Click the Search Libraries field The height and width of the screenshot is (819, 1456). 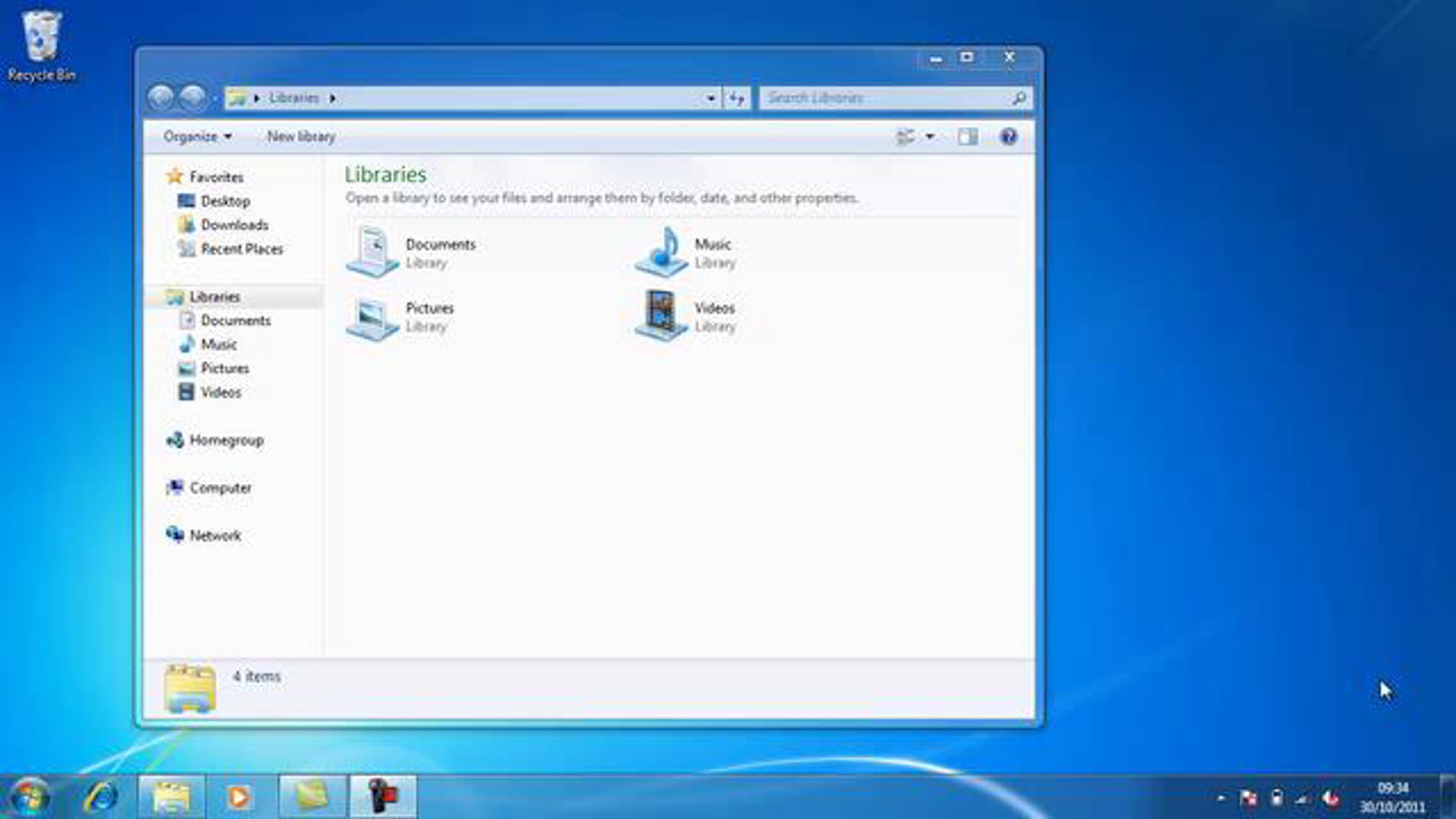point(886,98)
